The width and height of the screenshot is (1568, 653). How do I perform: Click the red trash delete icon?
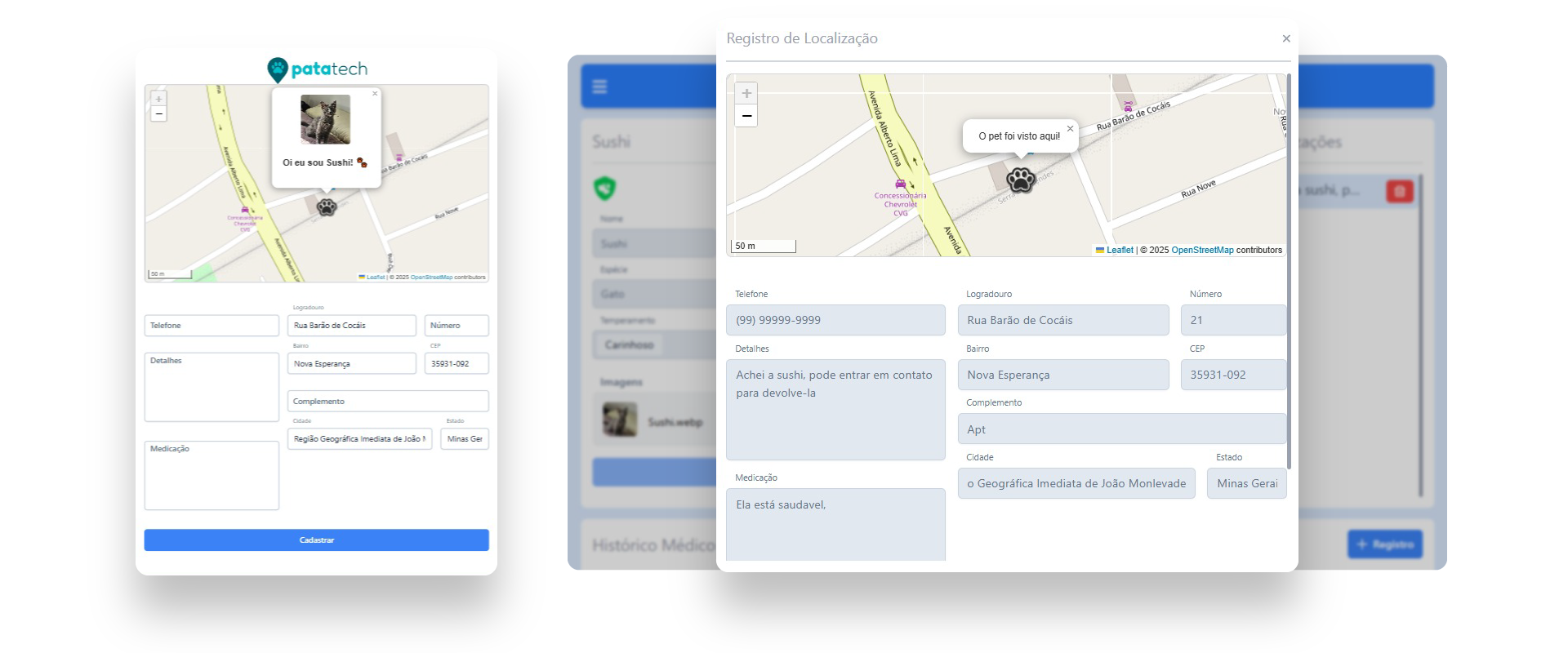pos(1399,191)
